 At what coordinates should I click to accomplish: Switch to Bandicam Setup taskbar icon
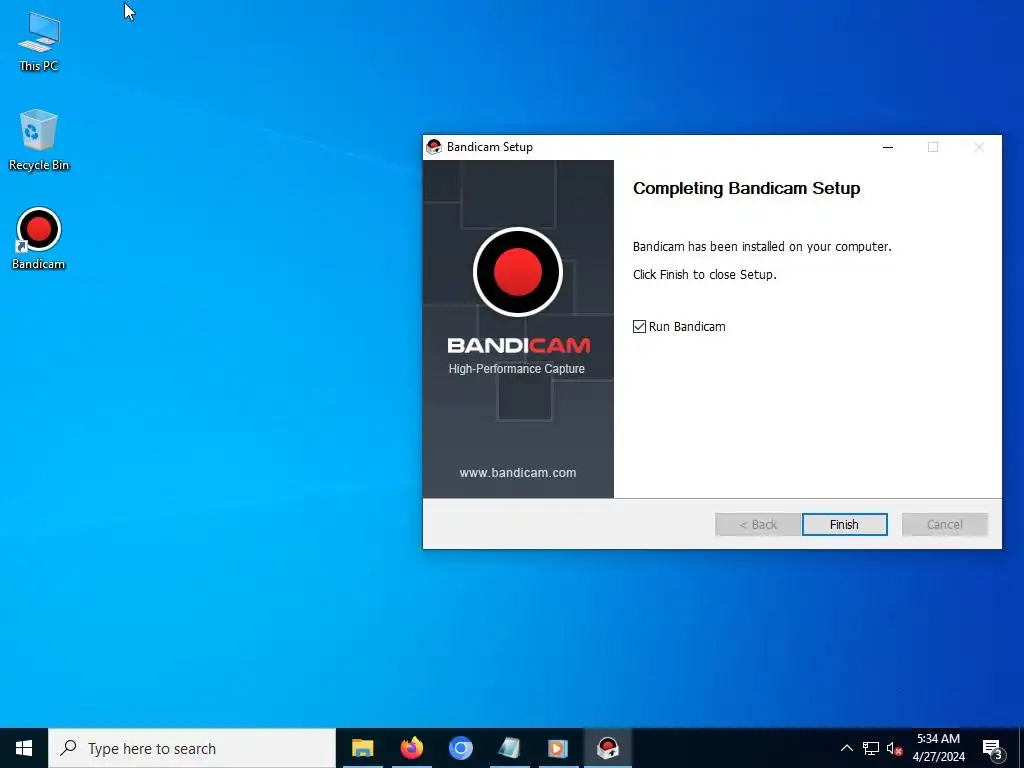point(607,748)
